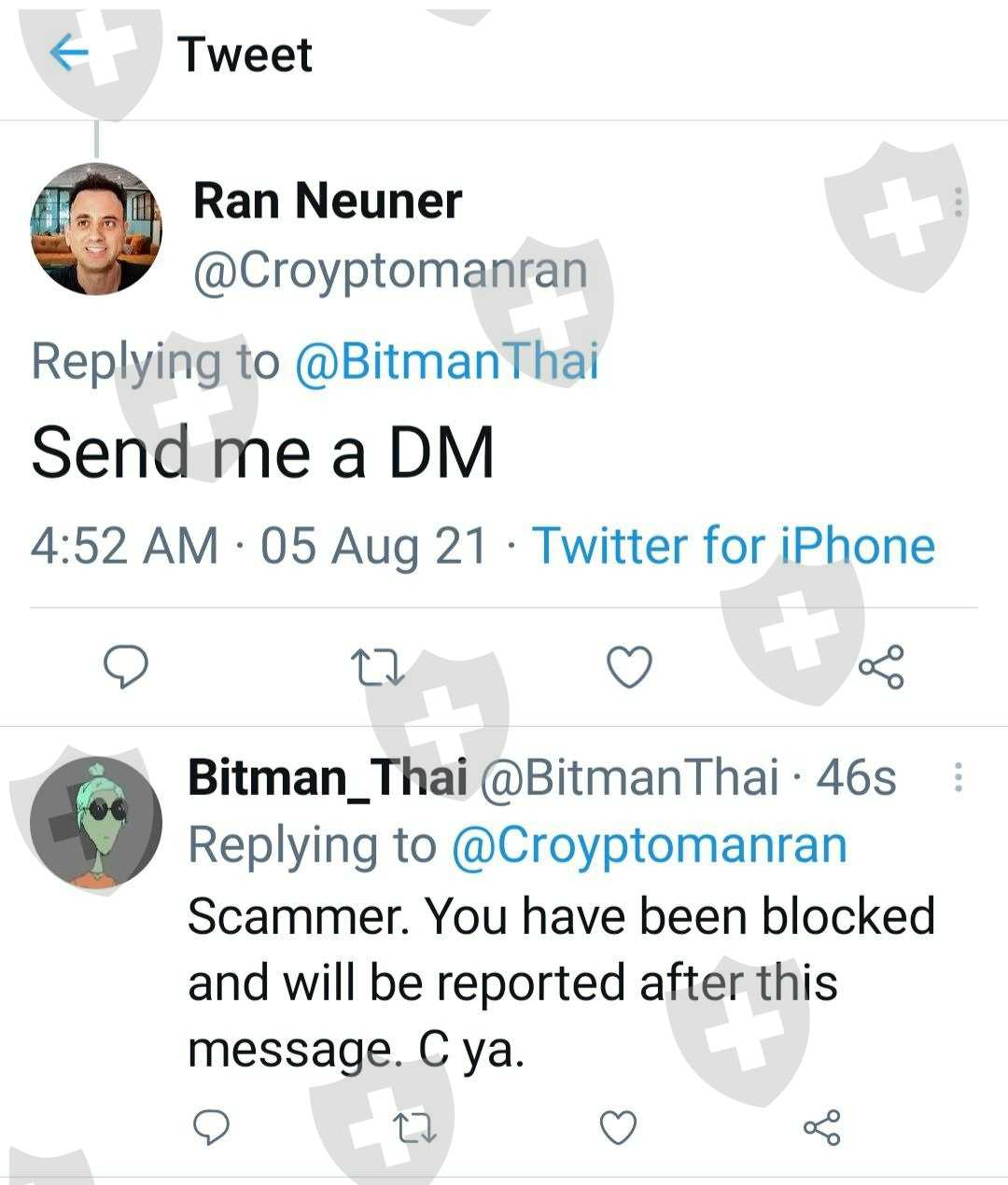1008x1185 pixels.
Task: Tap the Twitter for iPhone source link
Action: point(734,546)
